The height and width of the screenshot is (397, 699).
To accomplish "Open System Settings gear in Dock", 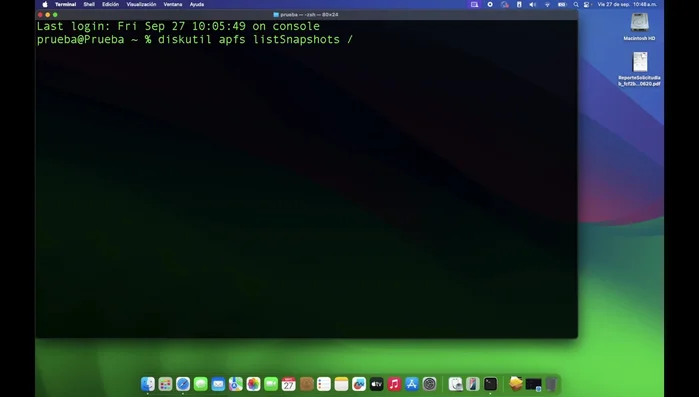I will [x=429, y=384].
